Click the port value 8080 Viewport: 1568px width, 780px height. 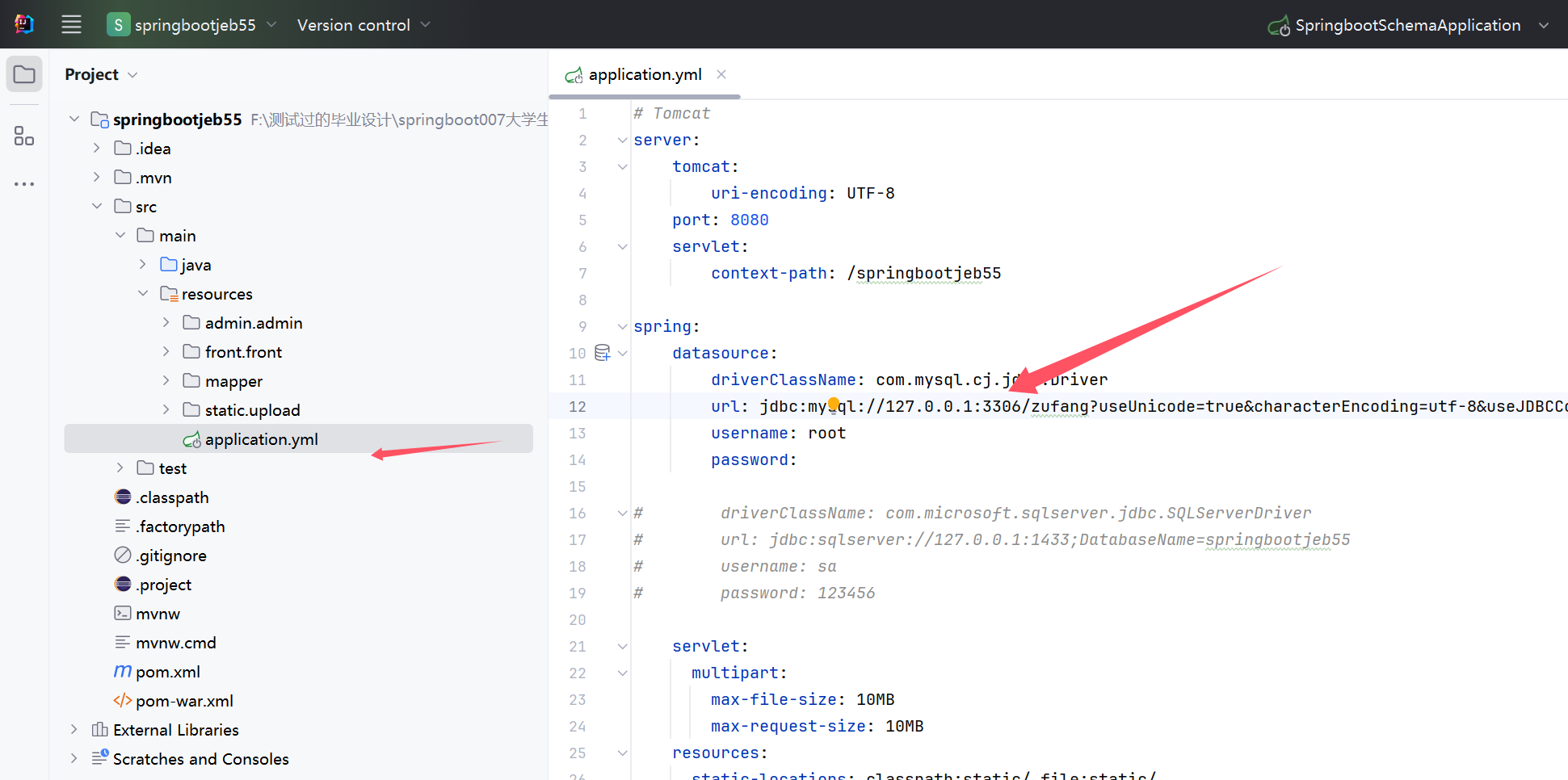[x=750, y=220]
